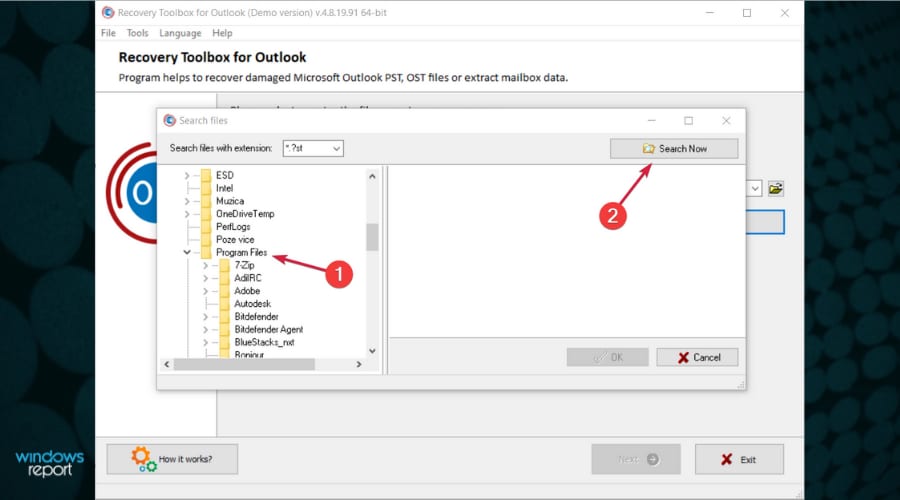Expand the Adobe folder node

pyautogui.click(x=205, y=291)
